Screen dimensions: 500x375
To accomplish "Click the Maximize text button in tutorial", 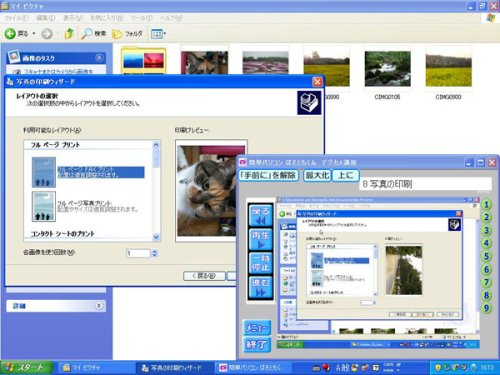I will [x=317, y=175].
